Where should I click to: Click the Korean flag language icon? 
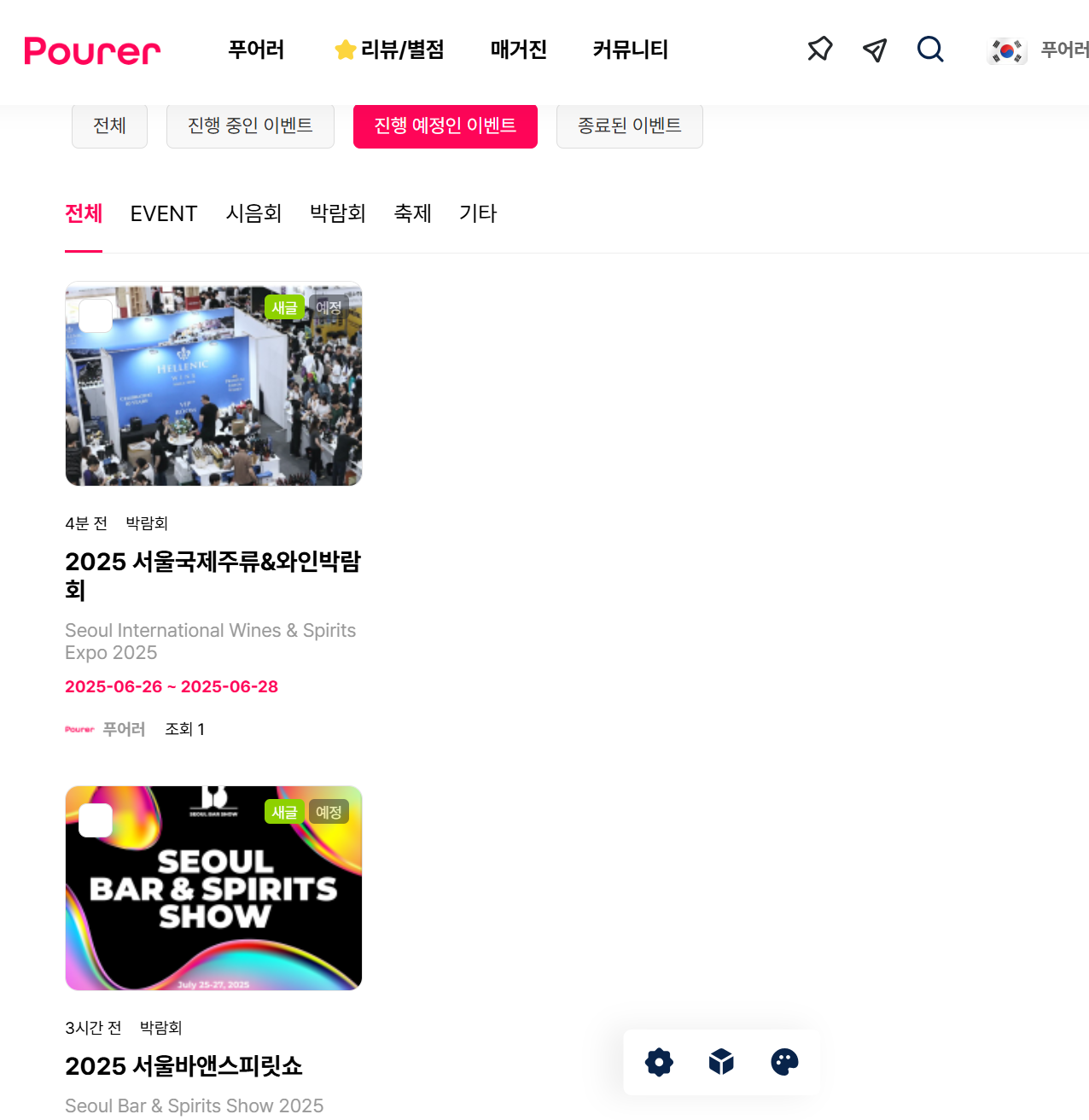pyautogui.click(x=1007, y=50)
